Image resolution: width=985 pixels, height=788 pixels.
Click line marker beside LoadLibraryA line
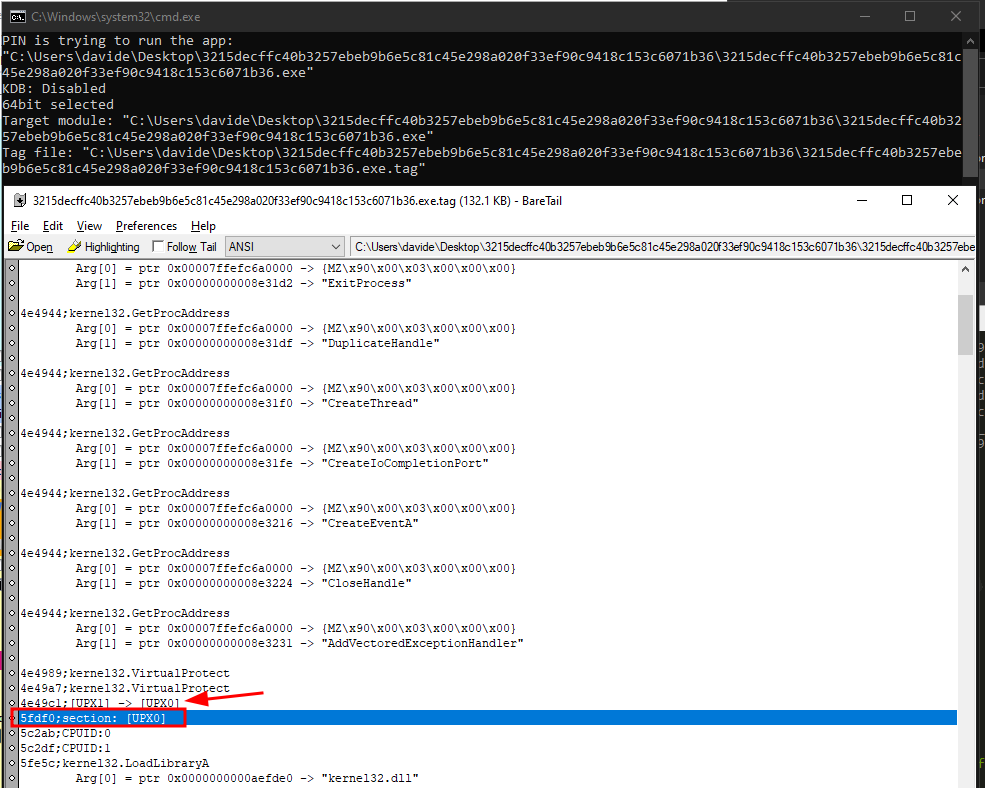point(11,763)
